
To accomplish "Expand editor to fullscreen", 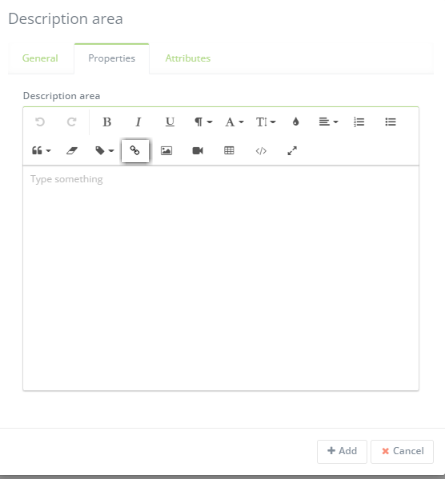I will coord(292,151).
